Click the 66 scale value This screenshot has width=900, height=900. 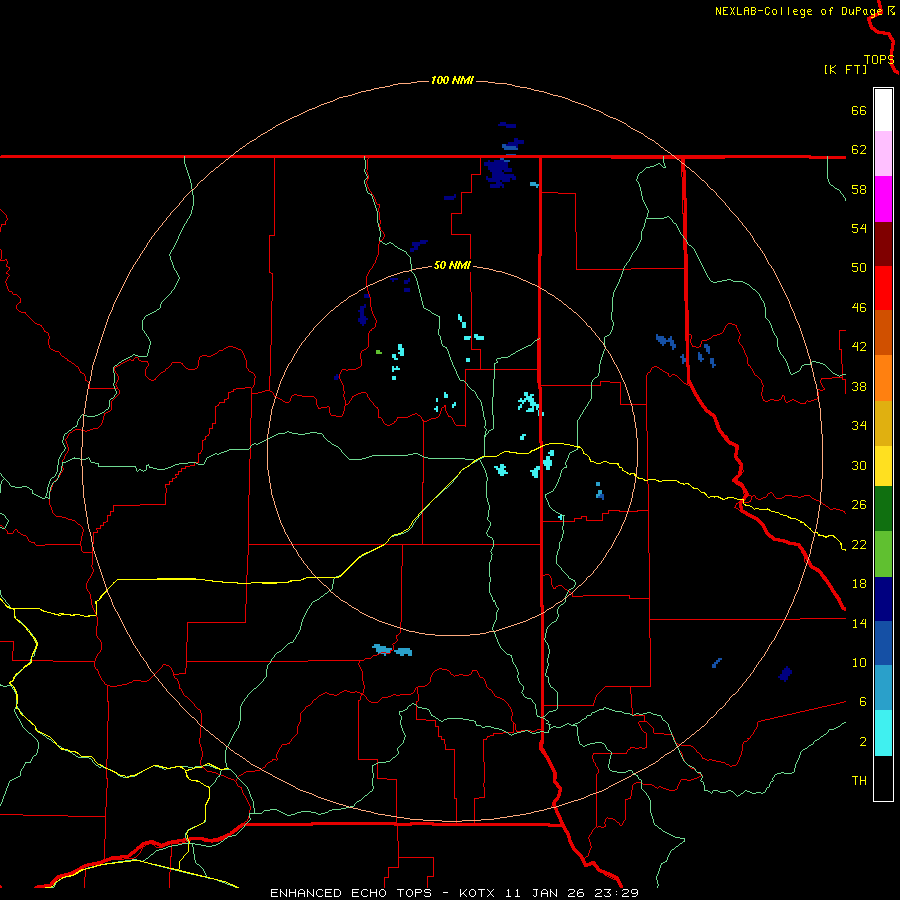pyautogui.click(x=859, y=111)
